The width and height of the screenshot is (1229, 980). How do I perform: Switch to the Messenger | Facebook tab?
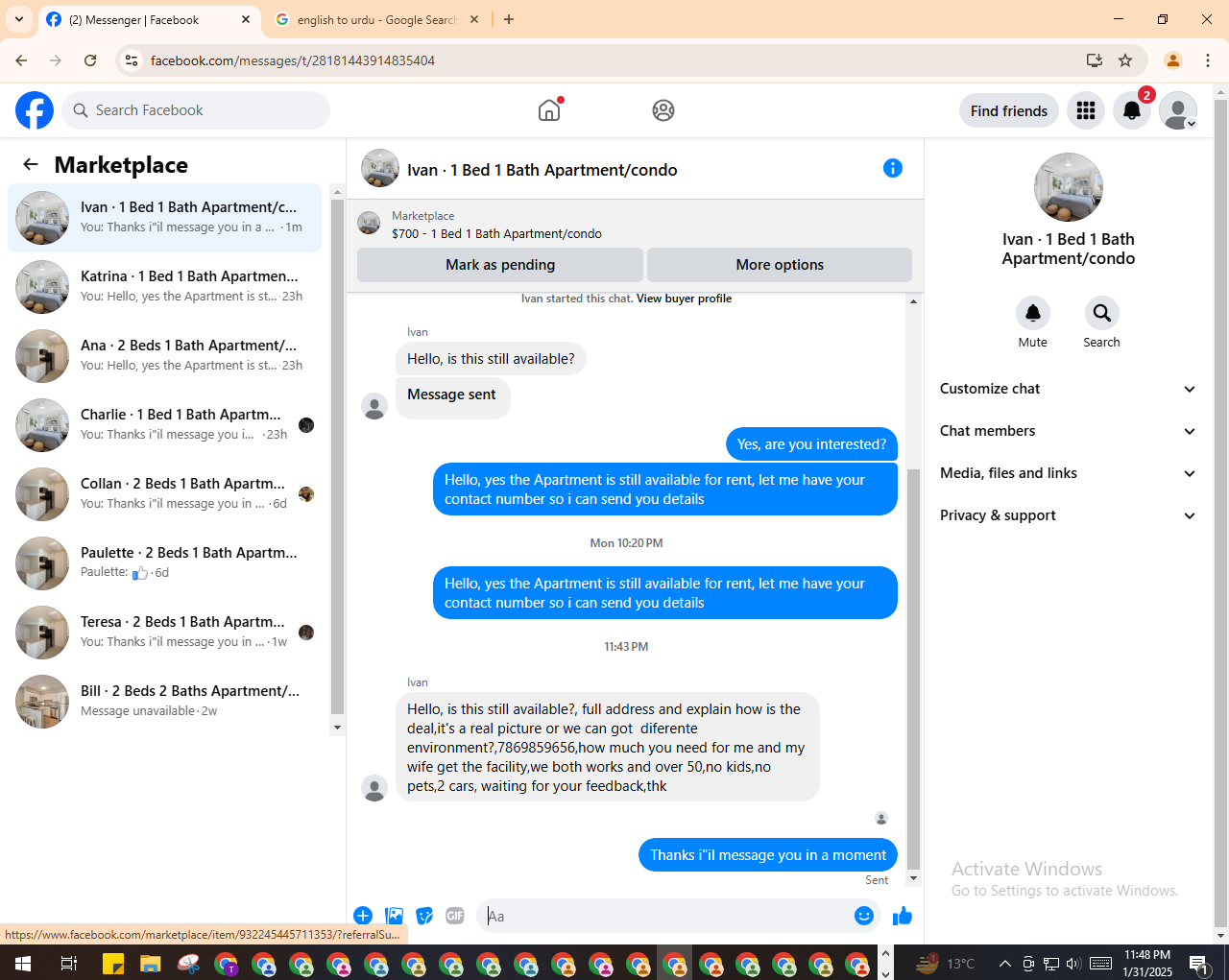click(150, 19)
